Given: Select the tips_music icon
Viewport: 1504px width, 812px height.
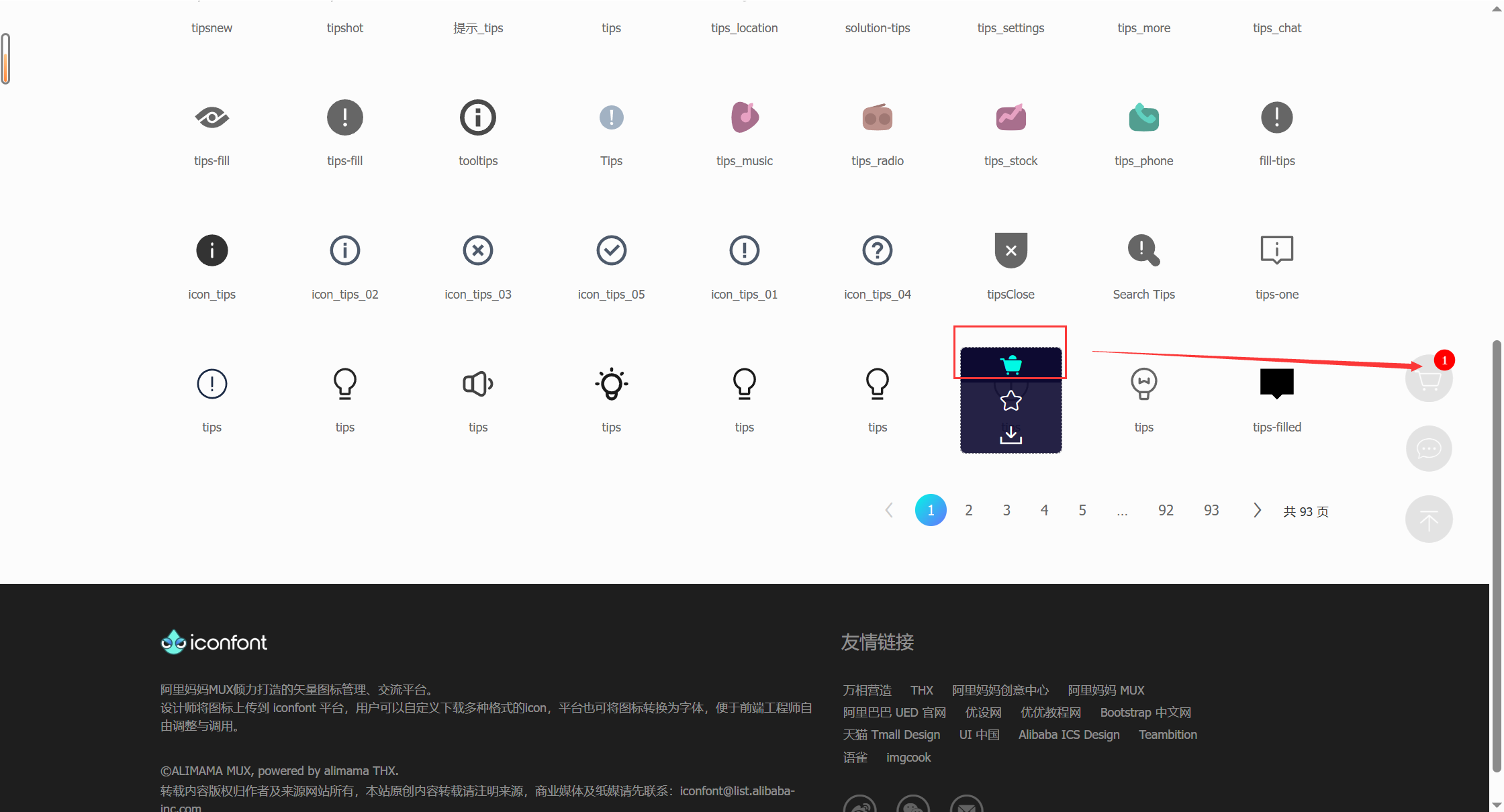Looking at the screenshot, I should point(744,117).
